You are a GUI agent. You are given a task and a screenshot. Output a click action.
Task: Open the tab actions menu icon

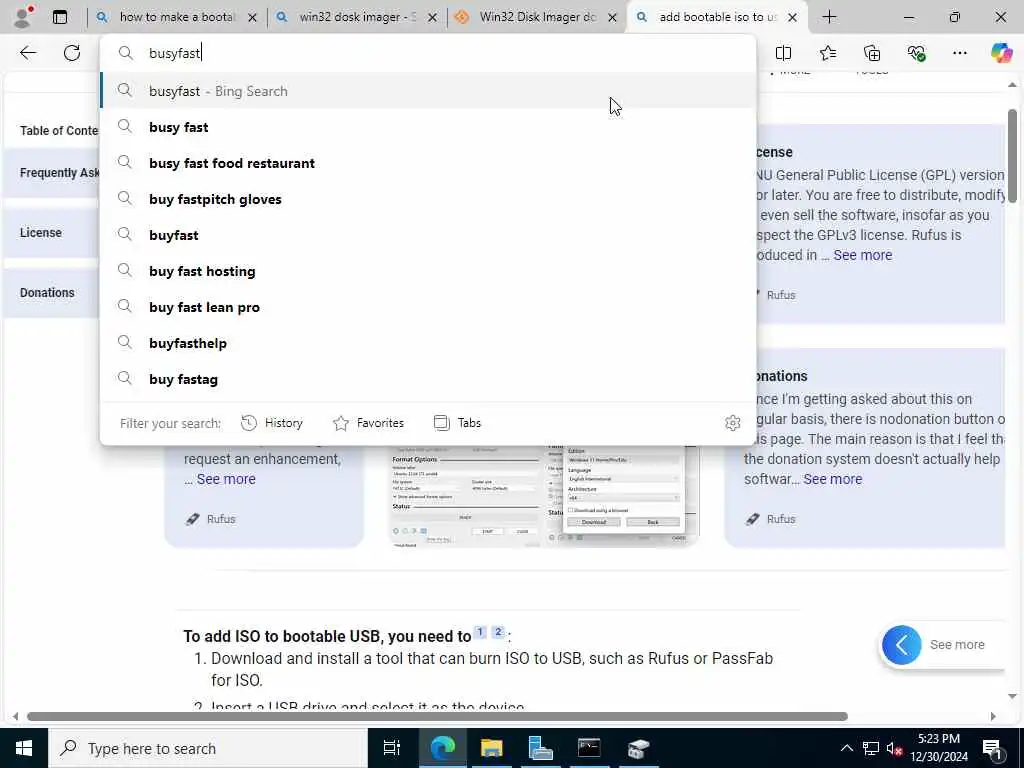(x=60, y=17)
